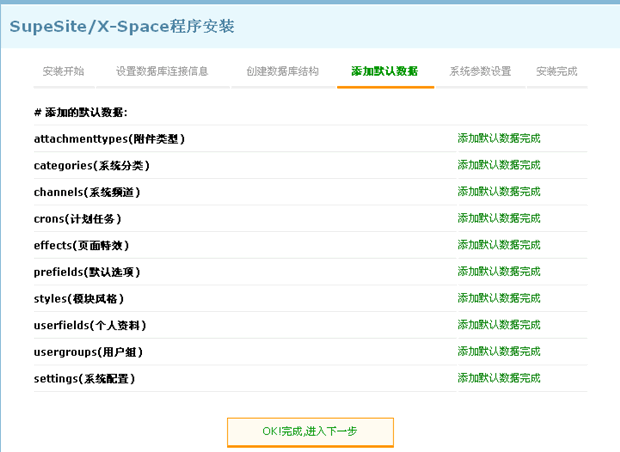Click the settings(系统配置) row label
The image size is (620, 452).
pyautogui.click(x=85, y=379)
